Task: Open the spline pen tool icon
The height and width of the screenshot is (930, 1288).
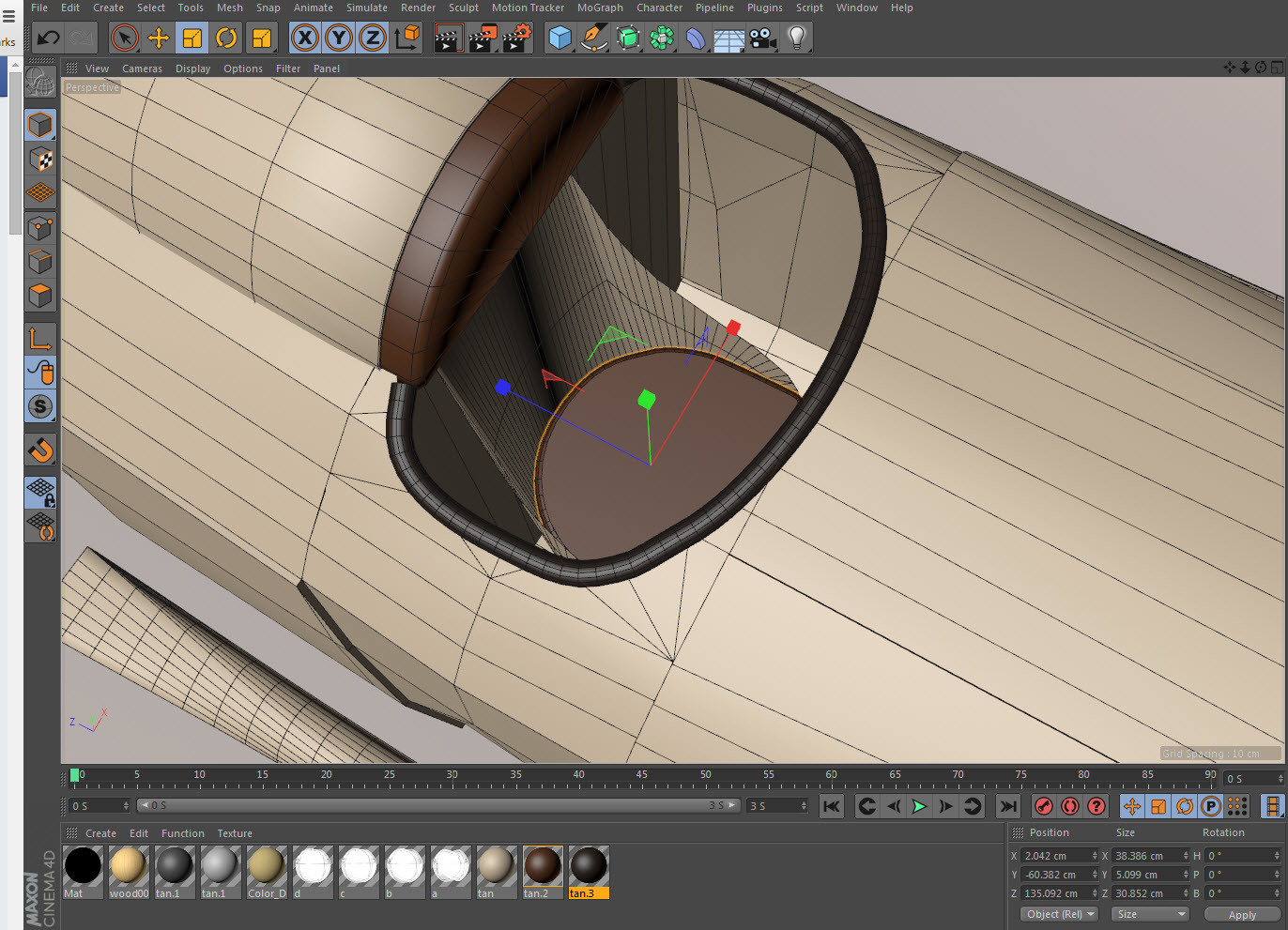Action: point(594,38)
